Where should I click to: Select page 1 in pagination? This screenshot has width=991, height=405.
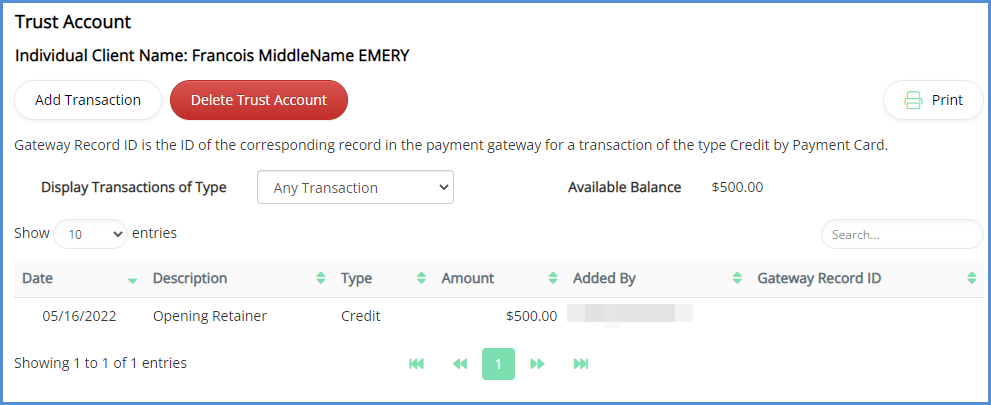[x=498, y=364]
